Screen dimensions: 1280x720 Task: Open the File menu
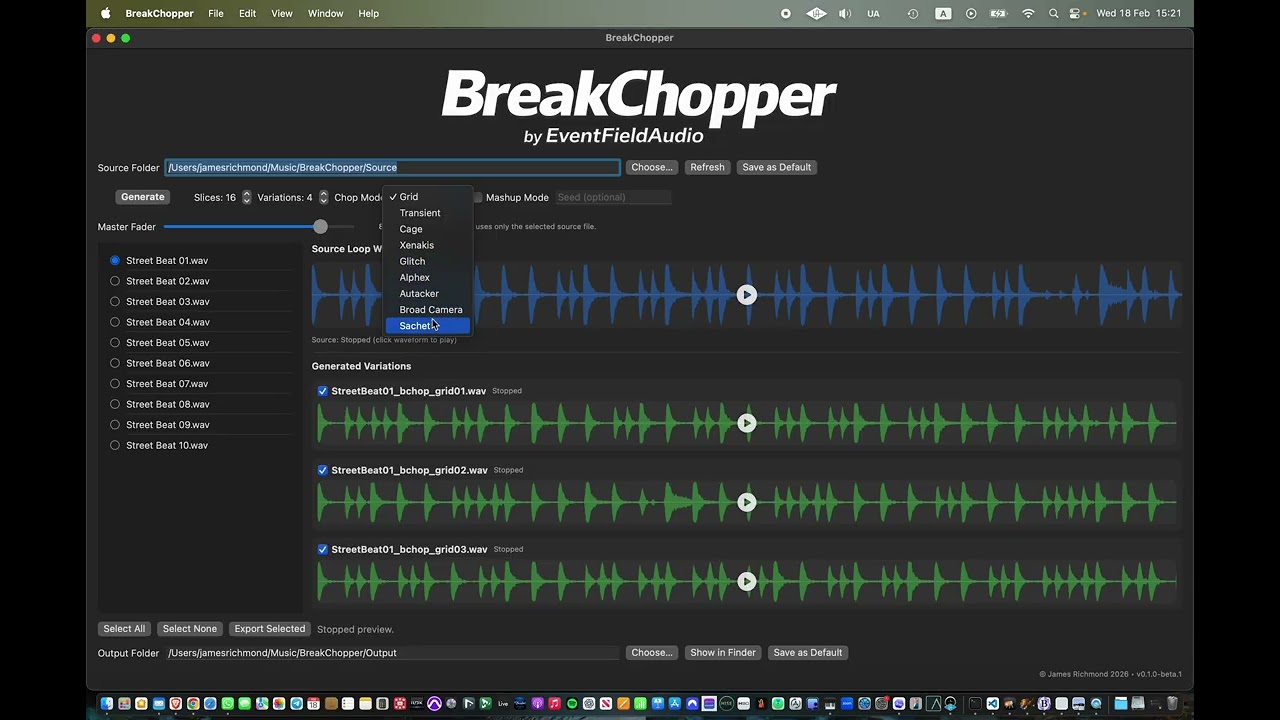(216, 14)
